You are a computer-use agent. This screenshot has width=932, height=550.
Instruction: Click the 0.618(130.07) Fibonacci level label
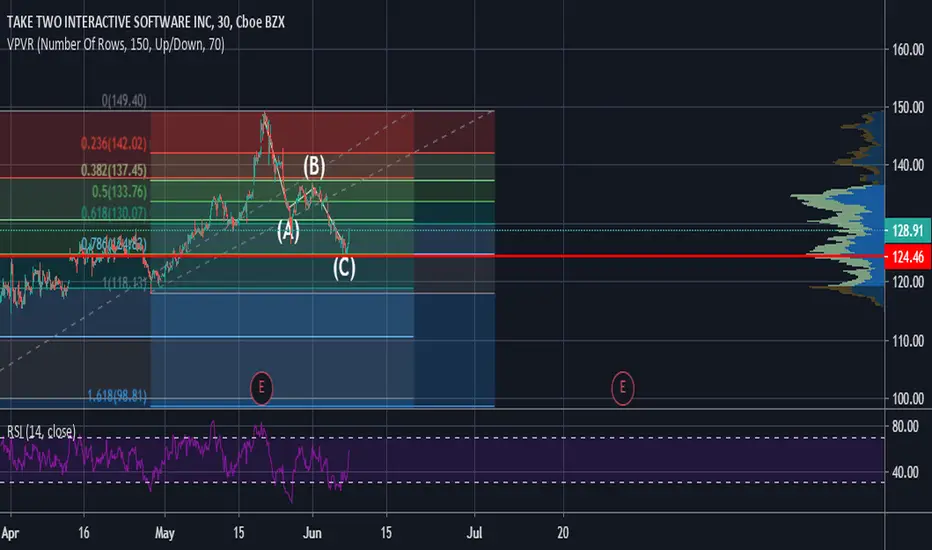point(114,213)
